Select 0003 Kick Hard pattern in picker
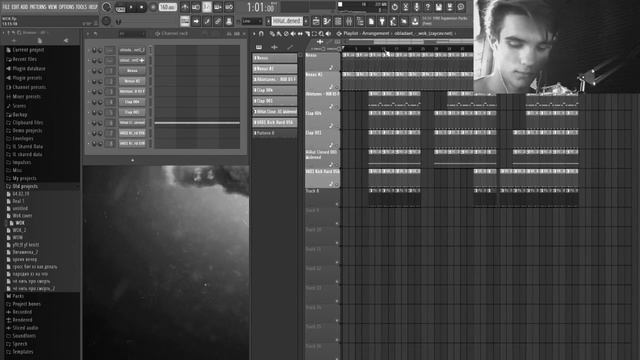Viewport: 640px width, 360px height. (275, 122)
